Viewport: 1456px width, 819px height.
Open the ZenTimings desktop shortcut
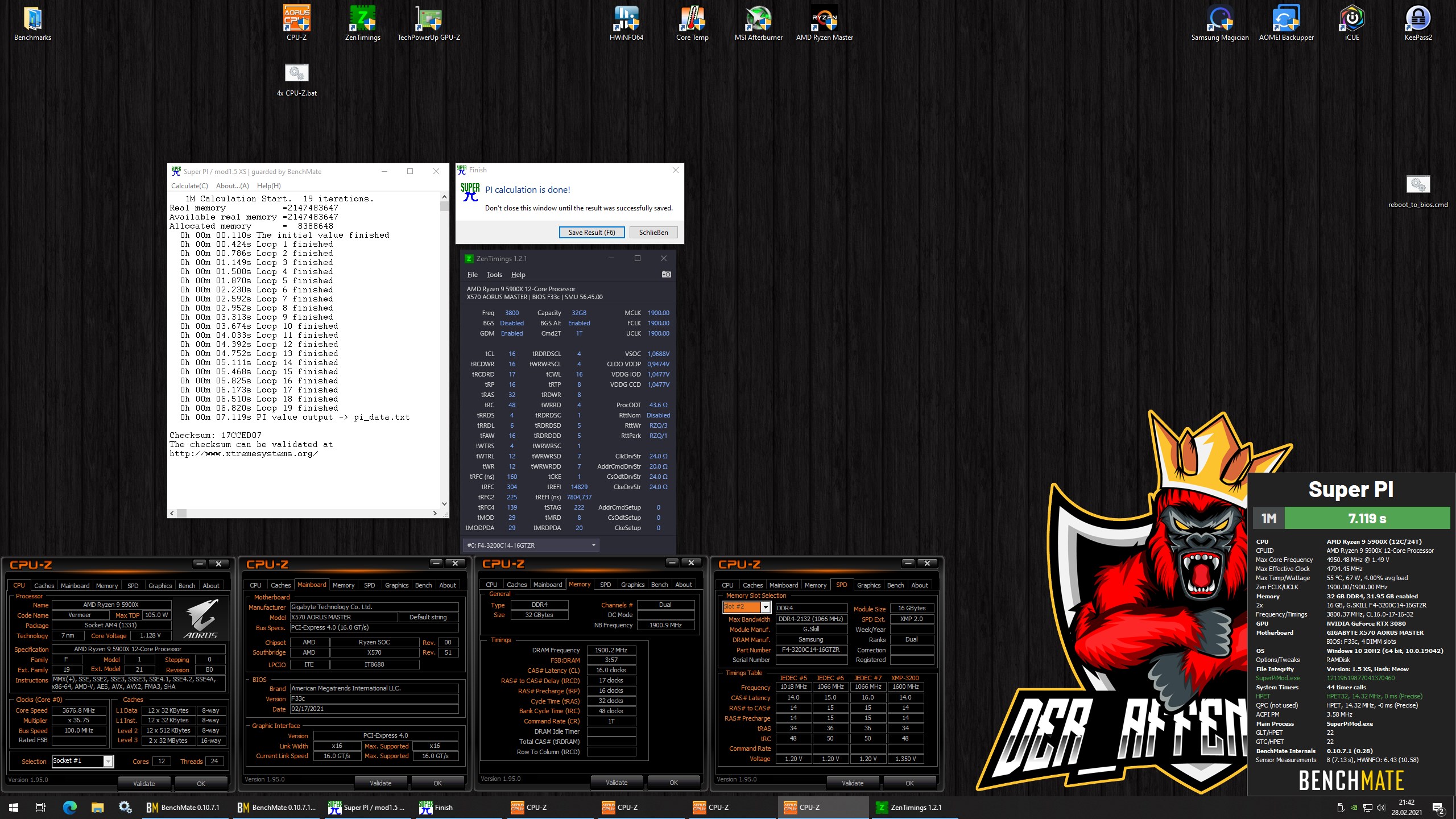[362, 24]
